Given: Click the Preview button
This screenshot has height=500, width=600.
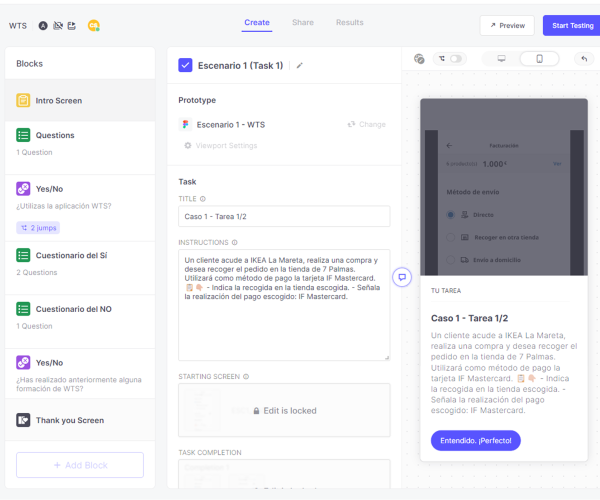Looking at the screenshot, I should (506, 26).
